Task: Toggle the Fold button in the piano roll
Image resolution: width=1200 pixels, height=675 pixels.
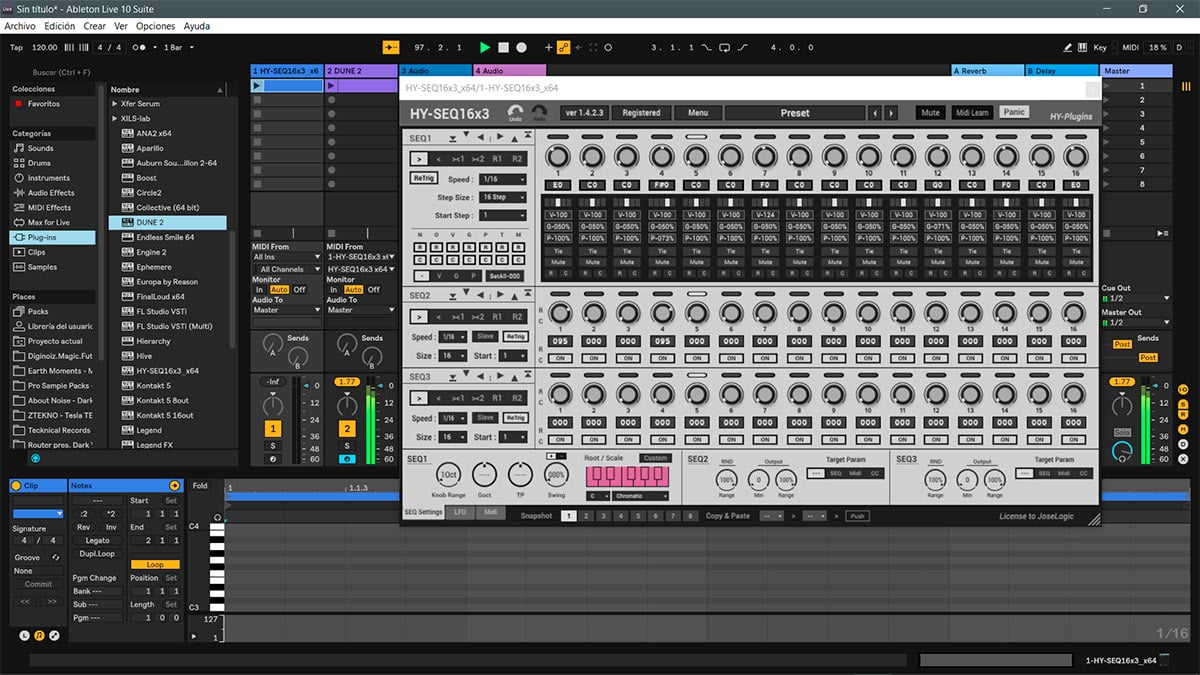Action: click(x=200, y=486)
